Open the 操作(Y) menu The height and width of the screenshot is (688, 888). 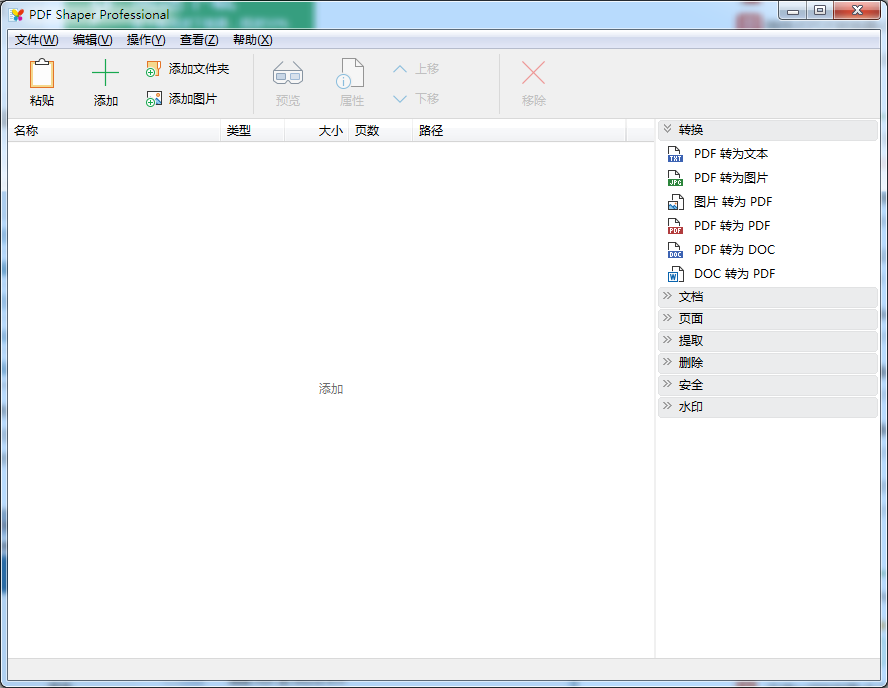point(146,40)
